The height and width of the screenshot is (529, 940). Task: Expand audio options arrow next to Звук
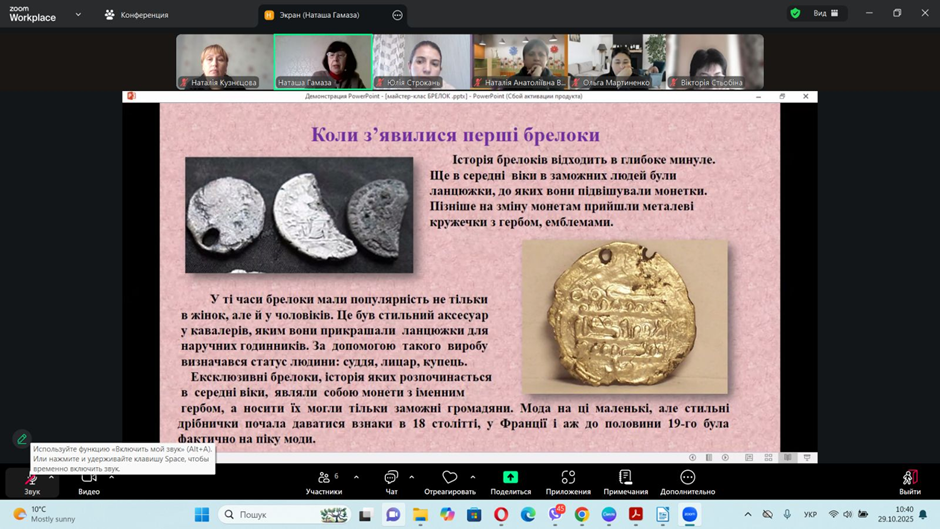click(x=52, y=477)
